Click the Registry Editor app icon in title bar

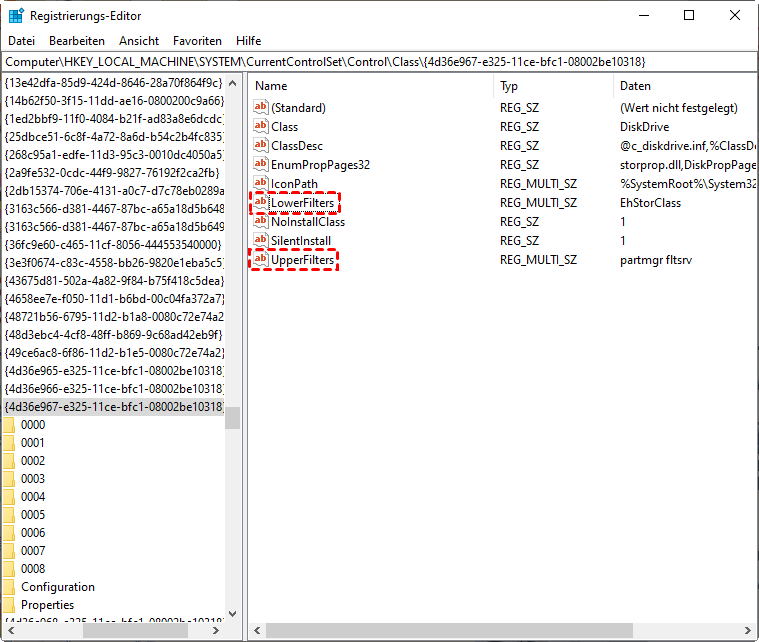coord(16,15)
